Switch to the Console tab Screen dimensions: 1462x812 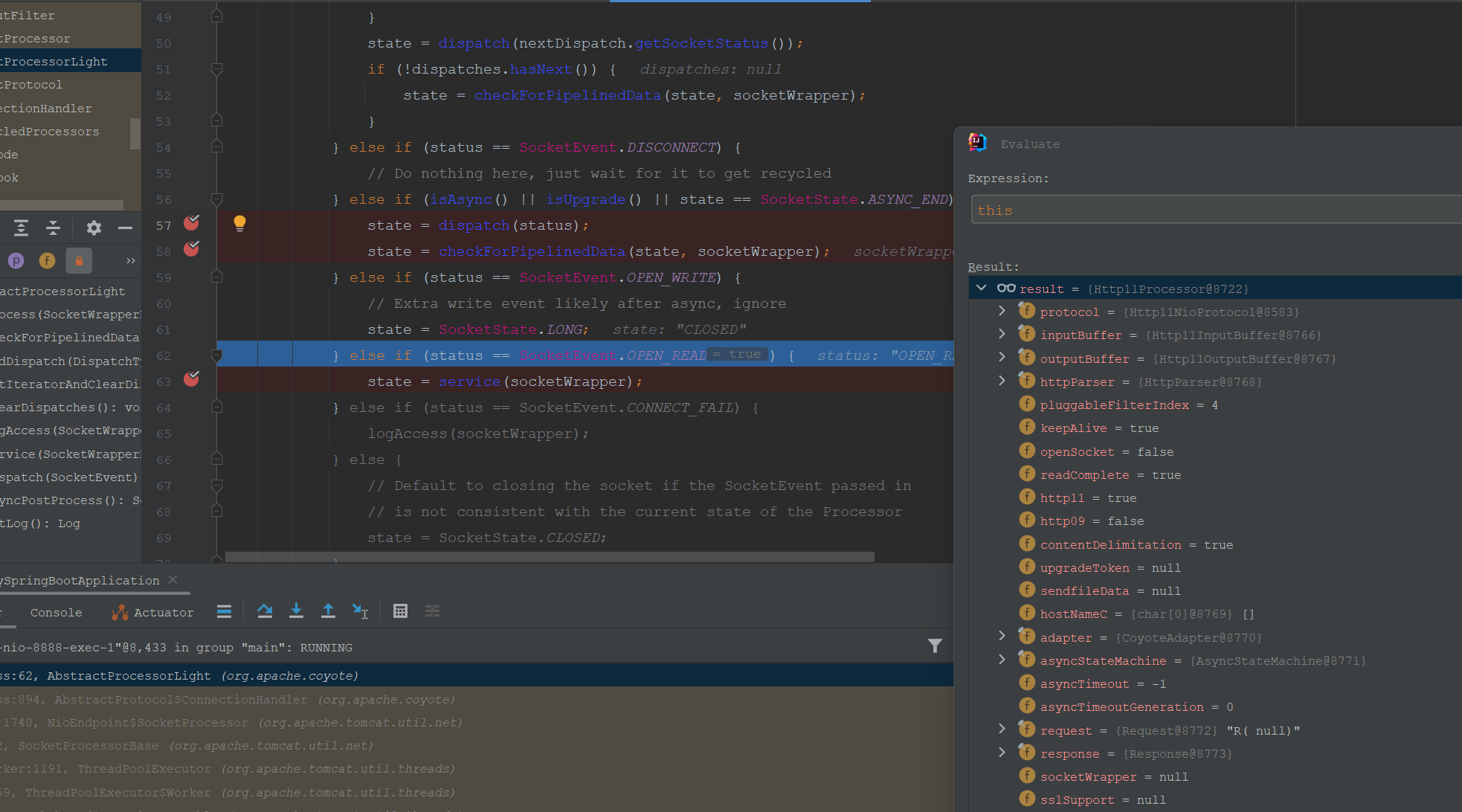(56, 613)
